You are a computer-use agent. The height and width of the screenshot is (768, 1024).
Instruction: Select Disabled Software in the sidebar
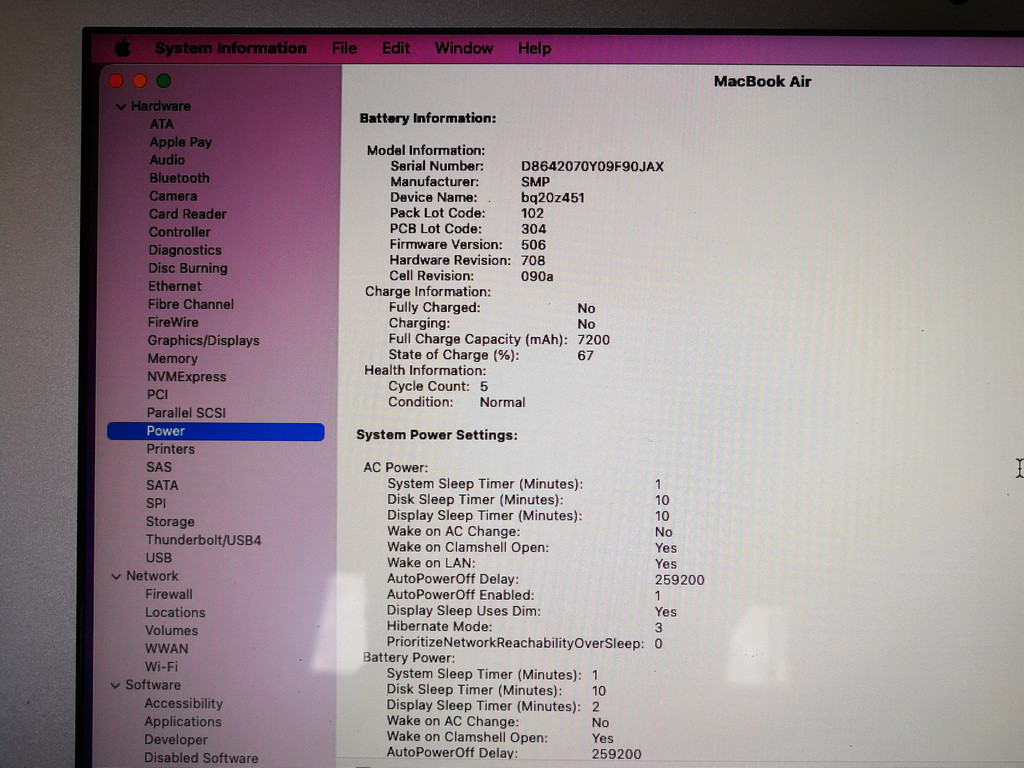pos(201,758)
